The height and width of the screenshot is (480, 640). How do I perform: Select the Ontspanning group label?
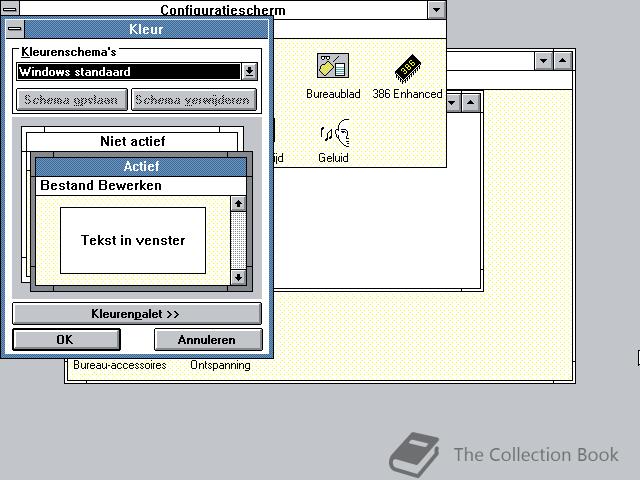pos(220,365)
